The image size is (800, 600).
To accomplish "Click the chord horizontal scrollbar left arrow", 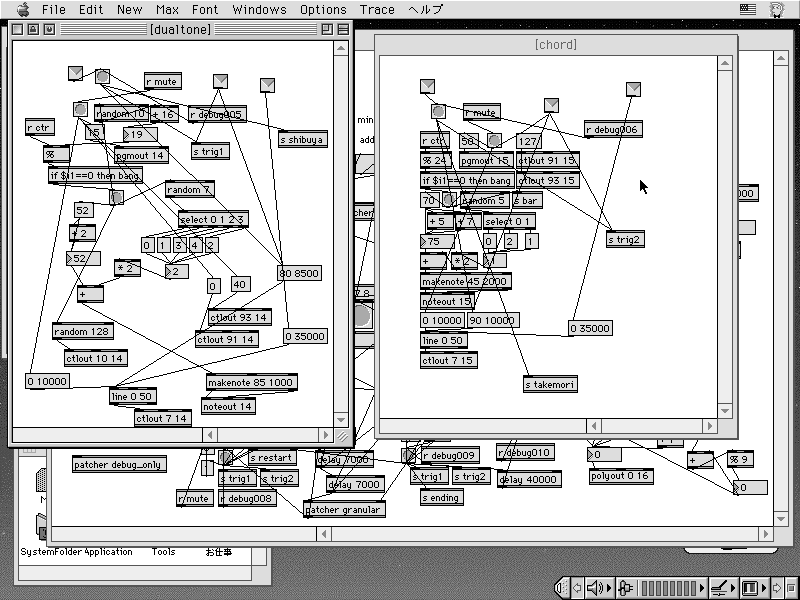I will 593,426.
